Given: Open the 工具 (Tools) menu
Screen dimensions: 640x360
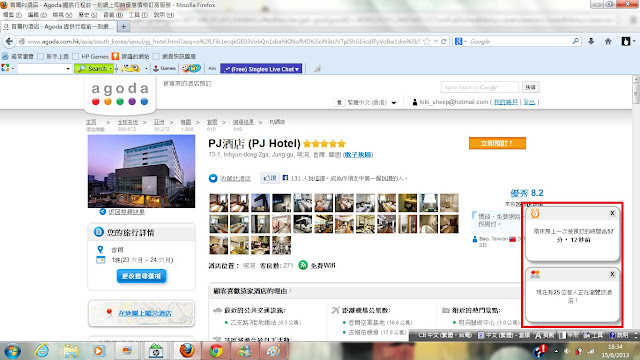Looking at the screenshot, I should [x=138, y=15].
